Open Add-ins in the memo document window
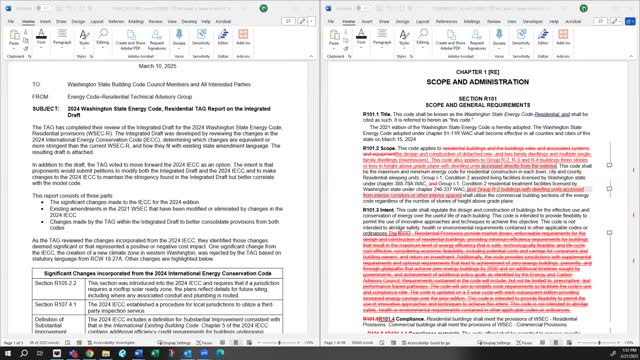640x360 pixels. (243, 38)
